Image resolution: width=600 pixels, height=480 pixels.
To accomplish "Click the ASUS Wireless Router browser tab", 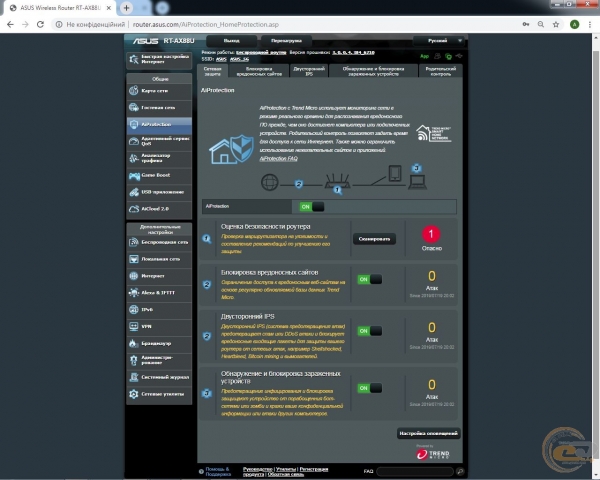I will [x=59, y=8].
